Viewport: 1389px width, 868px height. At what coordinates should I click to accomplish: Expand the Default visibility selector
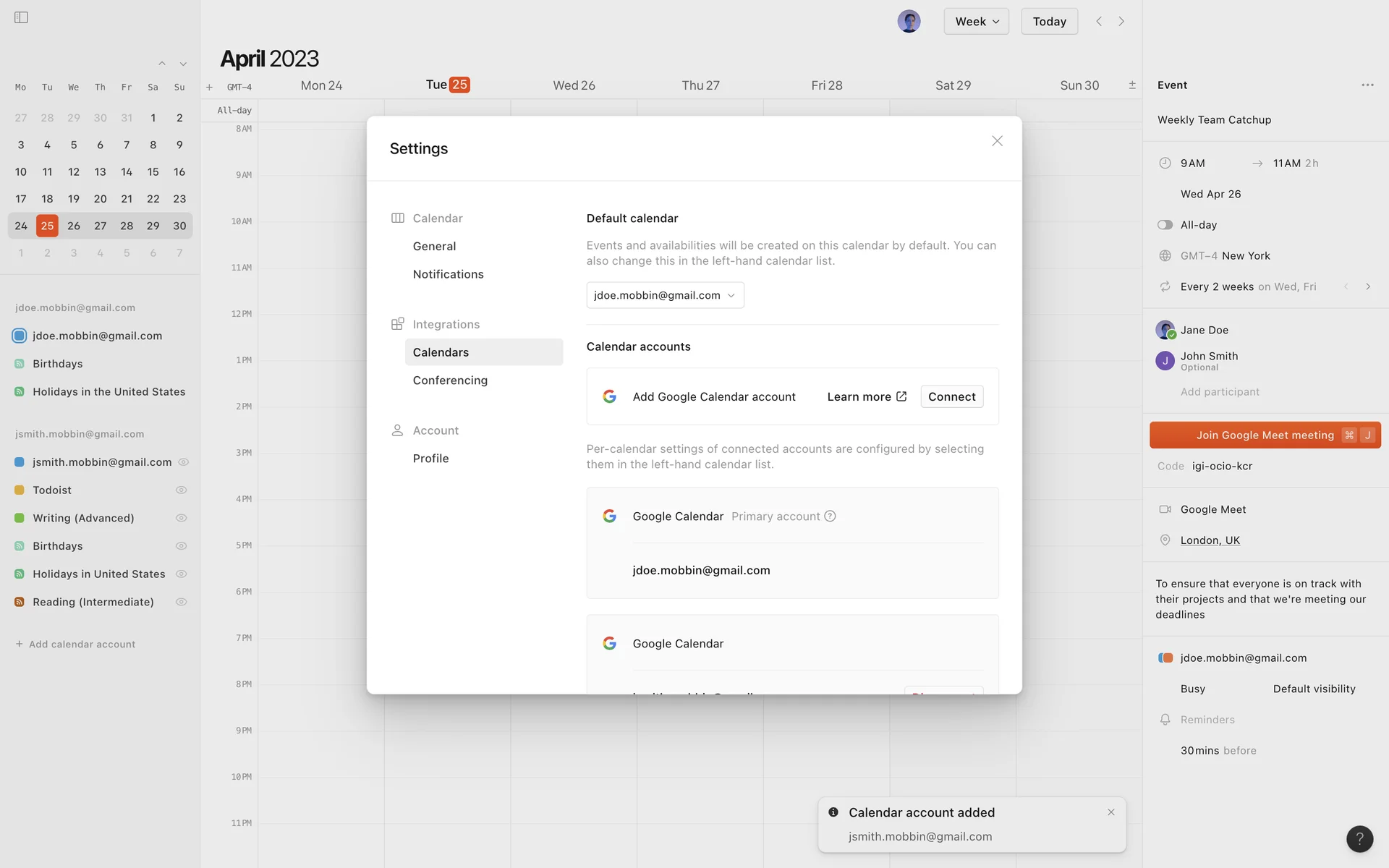pyautogui.click(x=1313, y=689)
